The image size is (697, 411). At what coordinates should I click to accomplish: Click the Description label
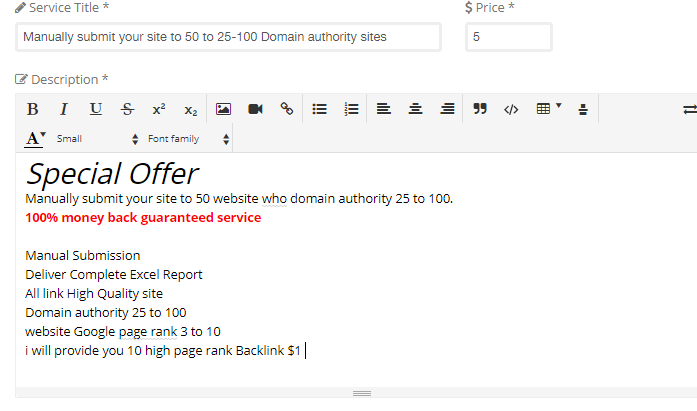point(62,80)
